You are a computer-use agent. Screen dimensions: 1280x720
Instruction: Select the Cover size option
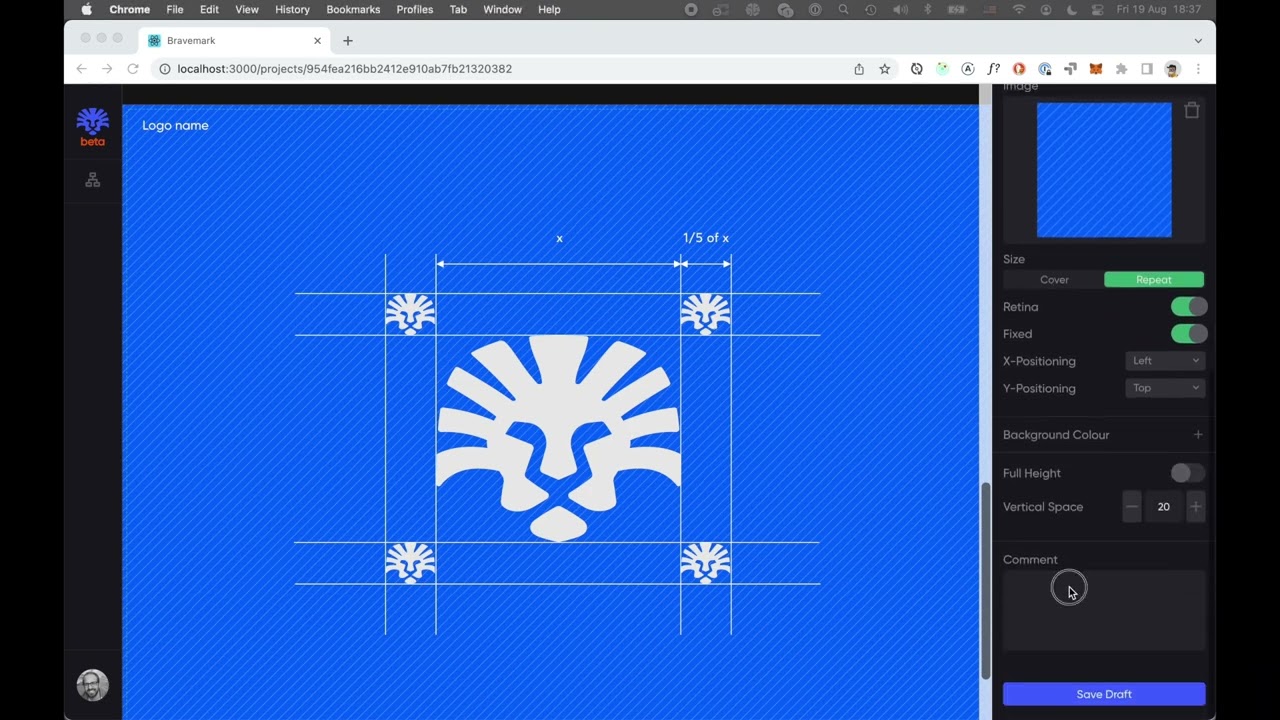(x=1054, y=280)
